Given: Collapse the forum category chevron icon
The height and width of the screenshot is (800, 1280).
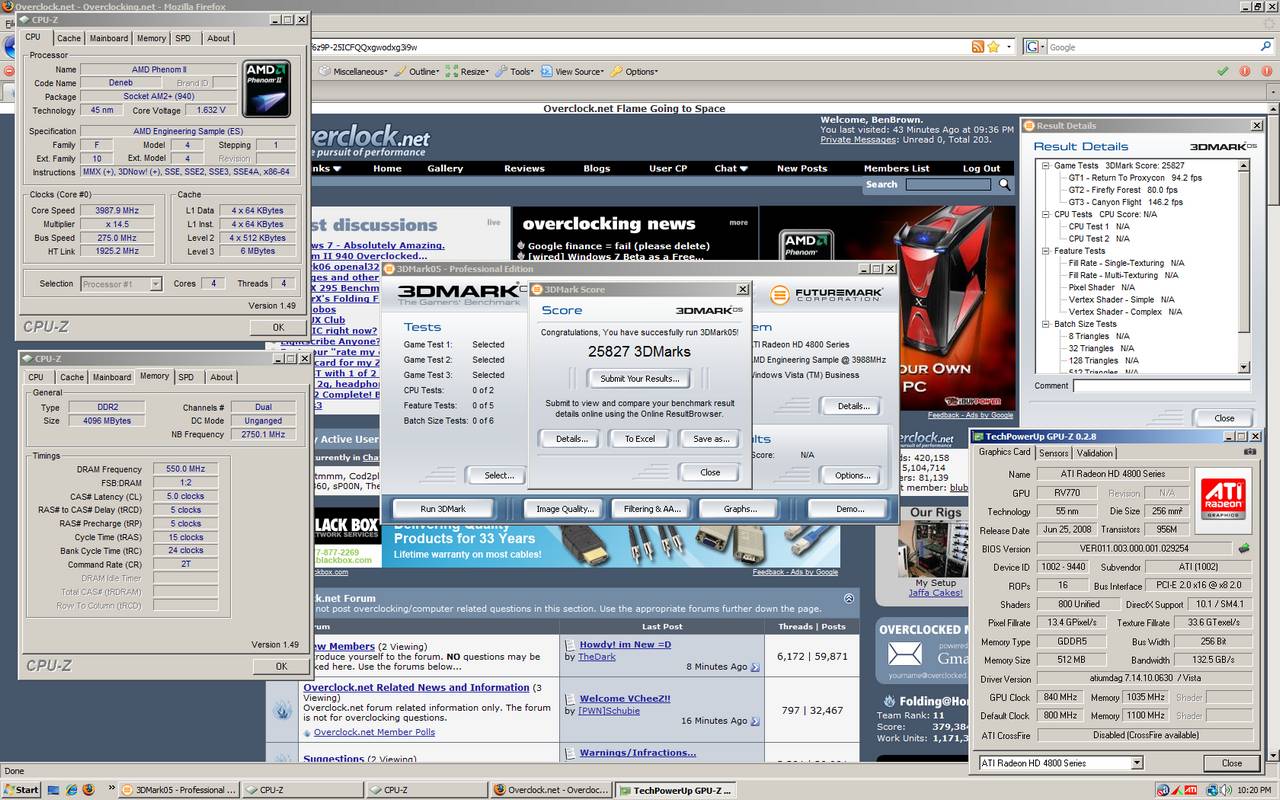Looking at the screenshot, I should (x=849, y=598).
